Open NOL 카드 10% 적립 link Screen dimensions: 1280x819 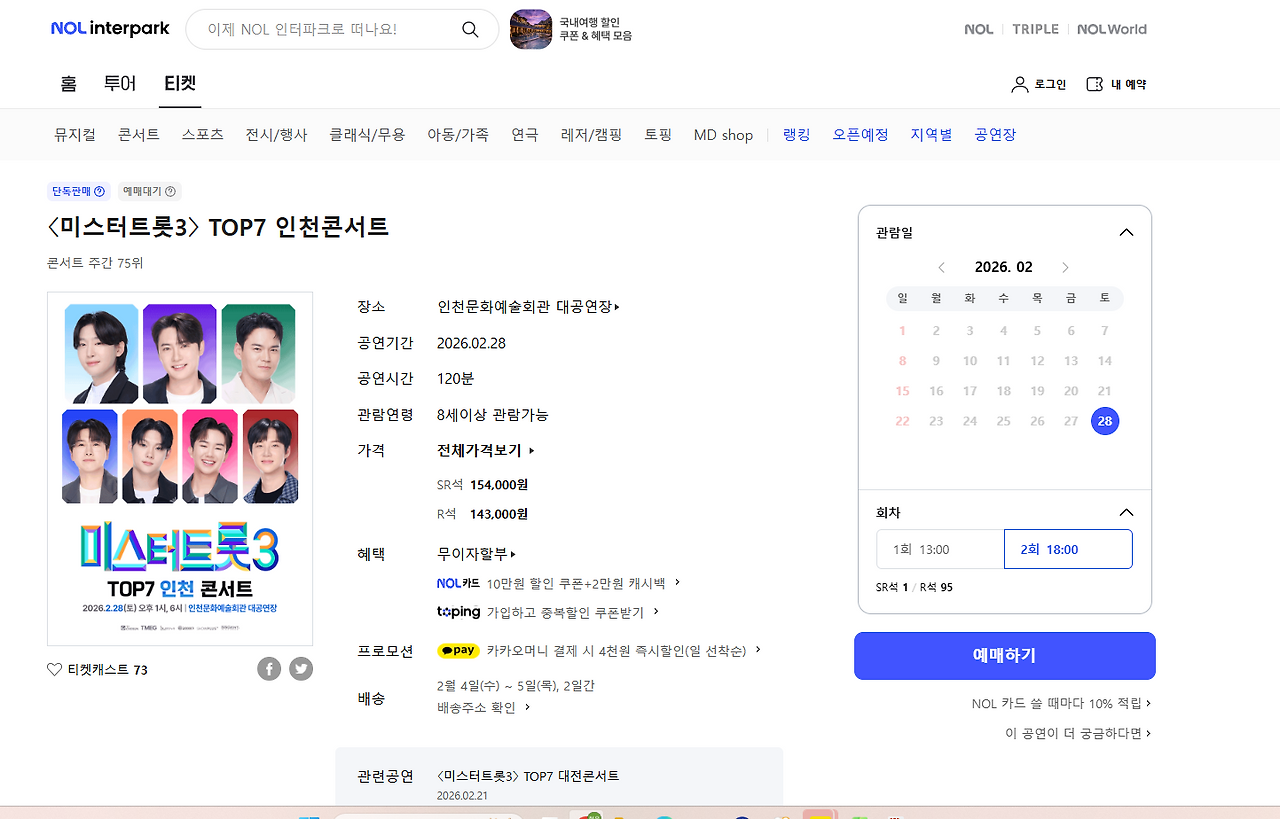point(1061,703)
